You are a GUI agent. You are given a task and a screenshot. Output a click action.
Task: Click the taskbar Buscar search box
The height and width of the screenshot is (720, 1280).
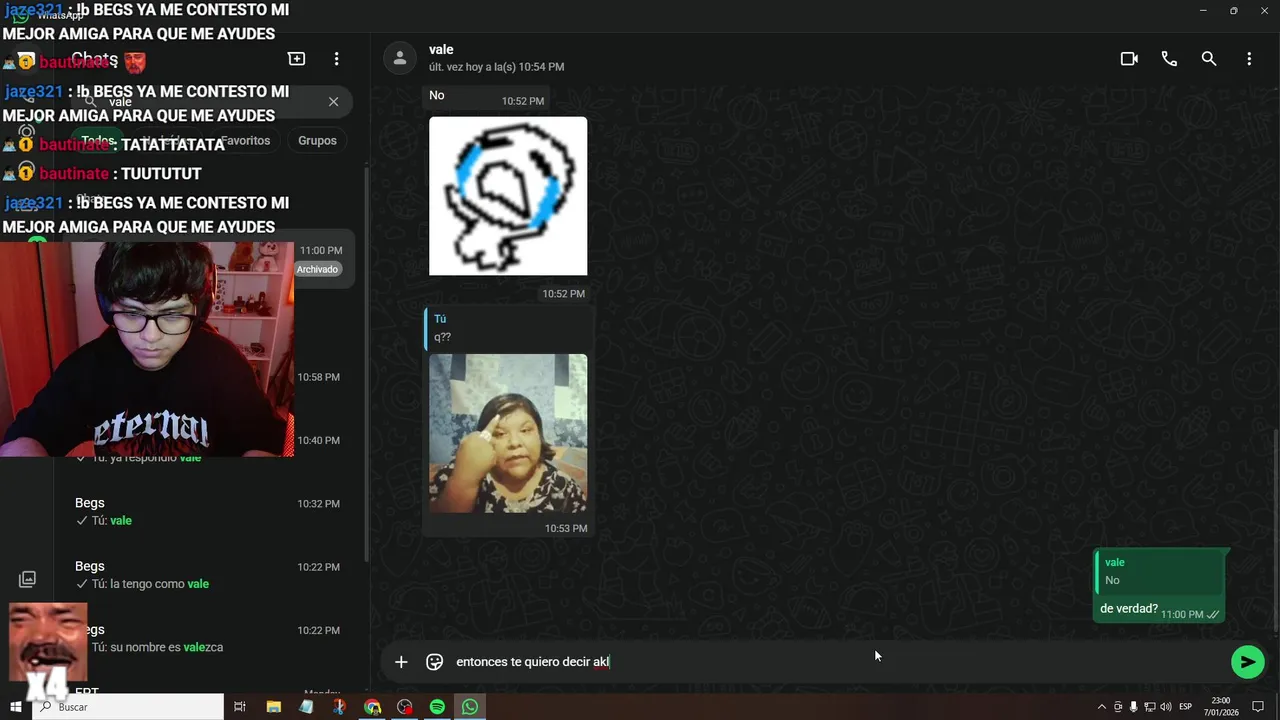tap(127, 707)
